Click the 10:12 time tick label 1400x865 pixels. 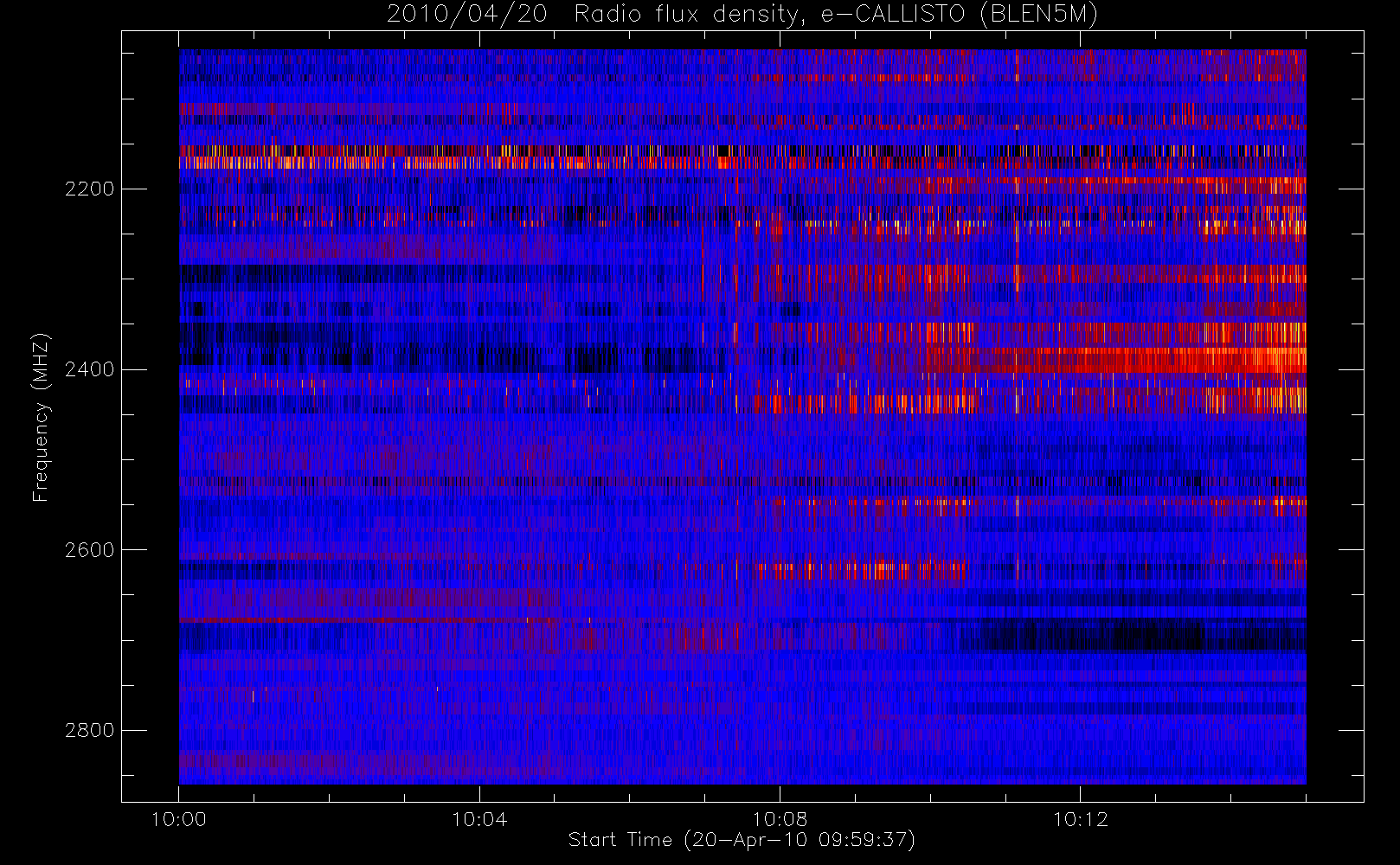click(x=1080, y=819)
